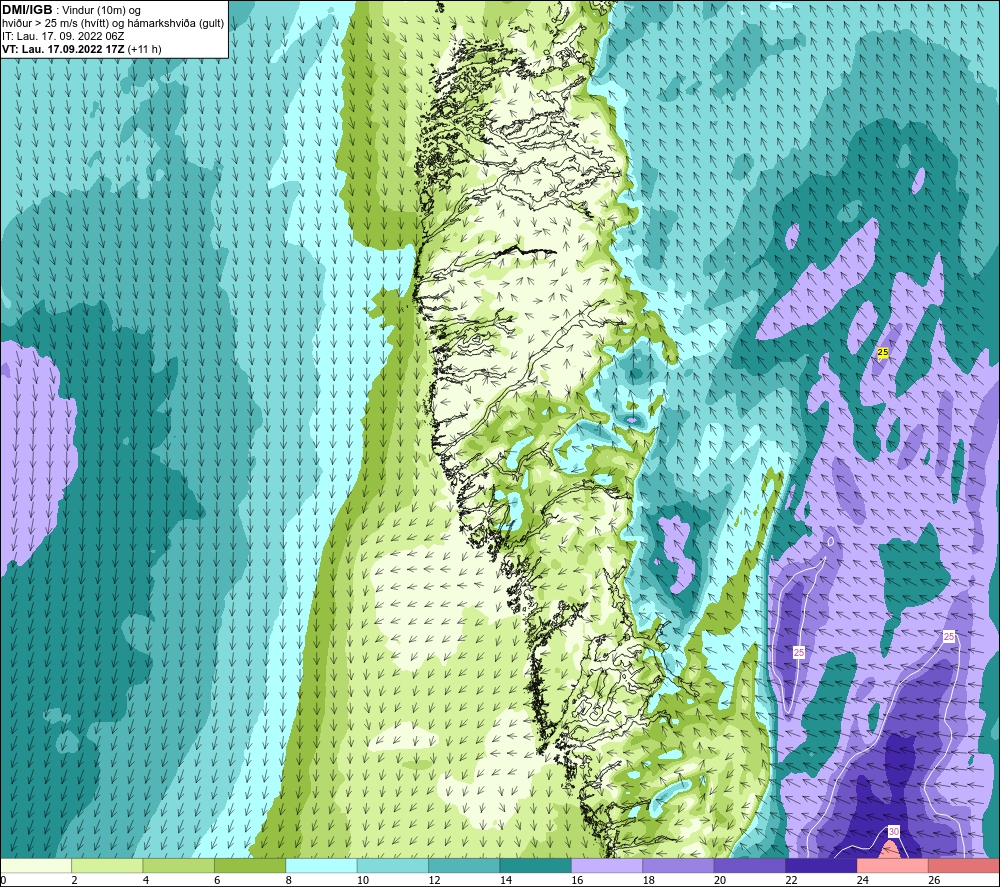The width and height of the screenshot is (1000, 887).
Task: Select the '(+11 h)' forecast offset text
Action: point(145,49)
